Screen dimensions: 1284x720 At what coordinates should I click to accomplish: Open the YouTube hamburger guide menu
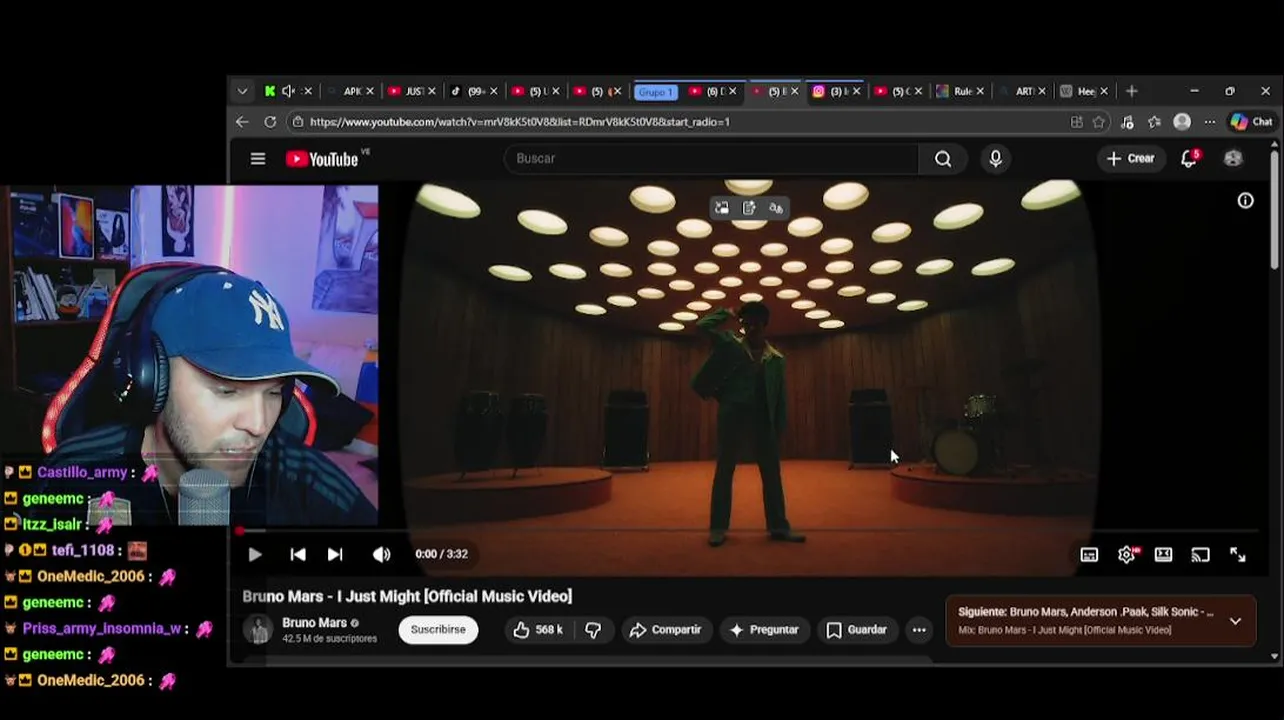click(257, 158)
